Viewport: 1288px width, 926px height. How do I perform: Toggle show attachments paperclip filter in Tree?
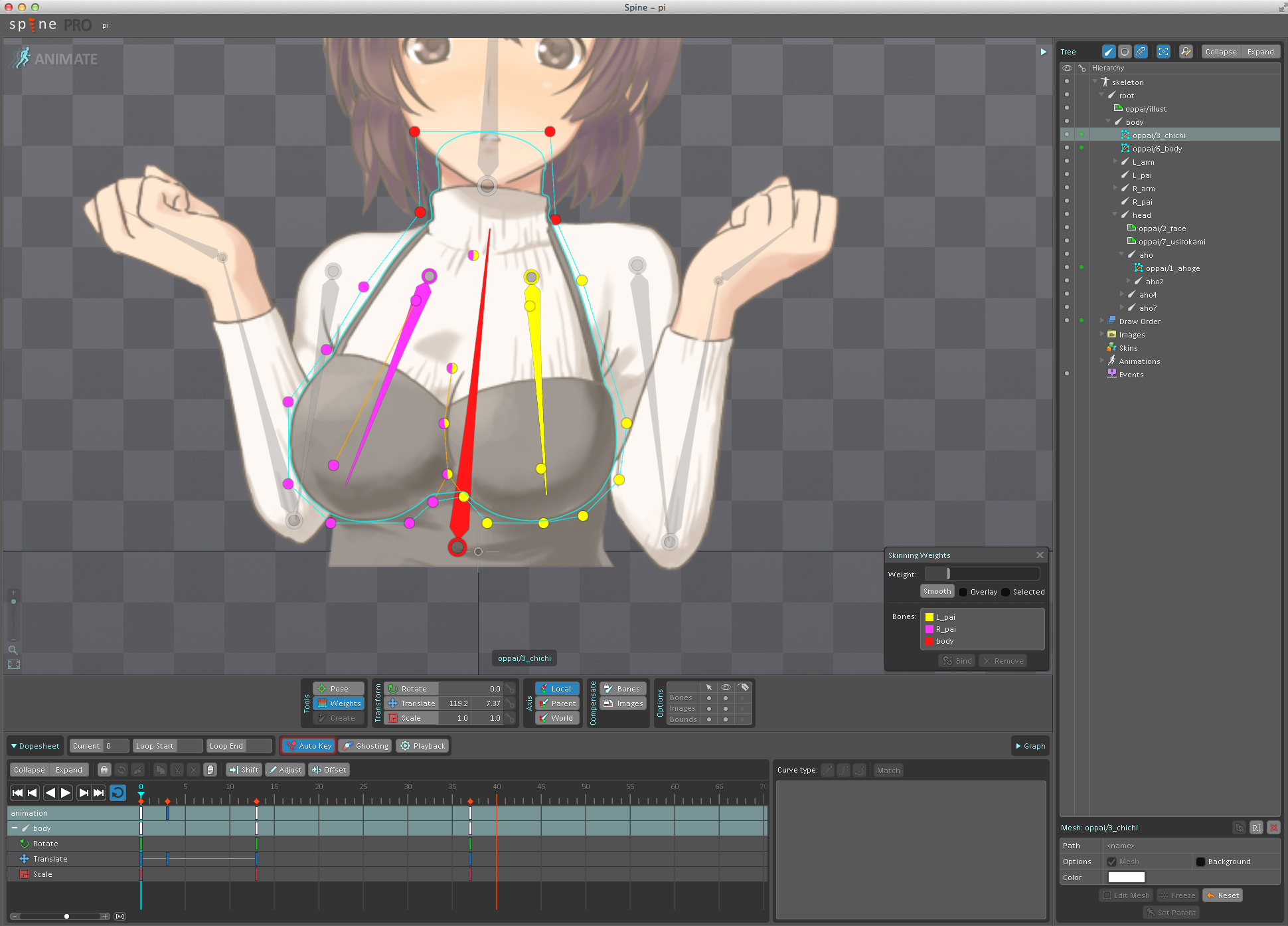[1141, 52]
